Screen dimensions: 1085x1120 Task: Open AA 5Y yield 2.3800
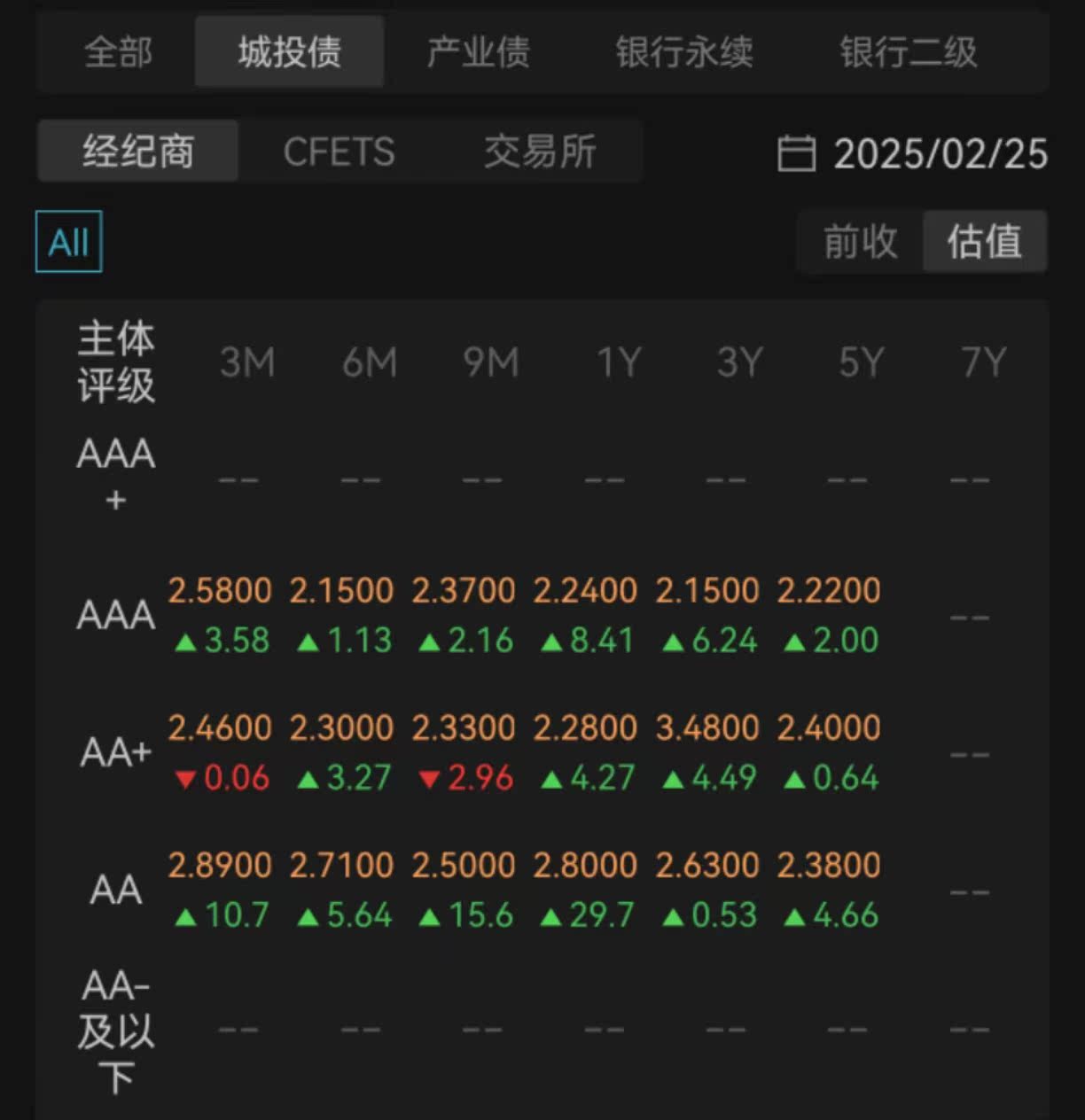tap(829, 865)
